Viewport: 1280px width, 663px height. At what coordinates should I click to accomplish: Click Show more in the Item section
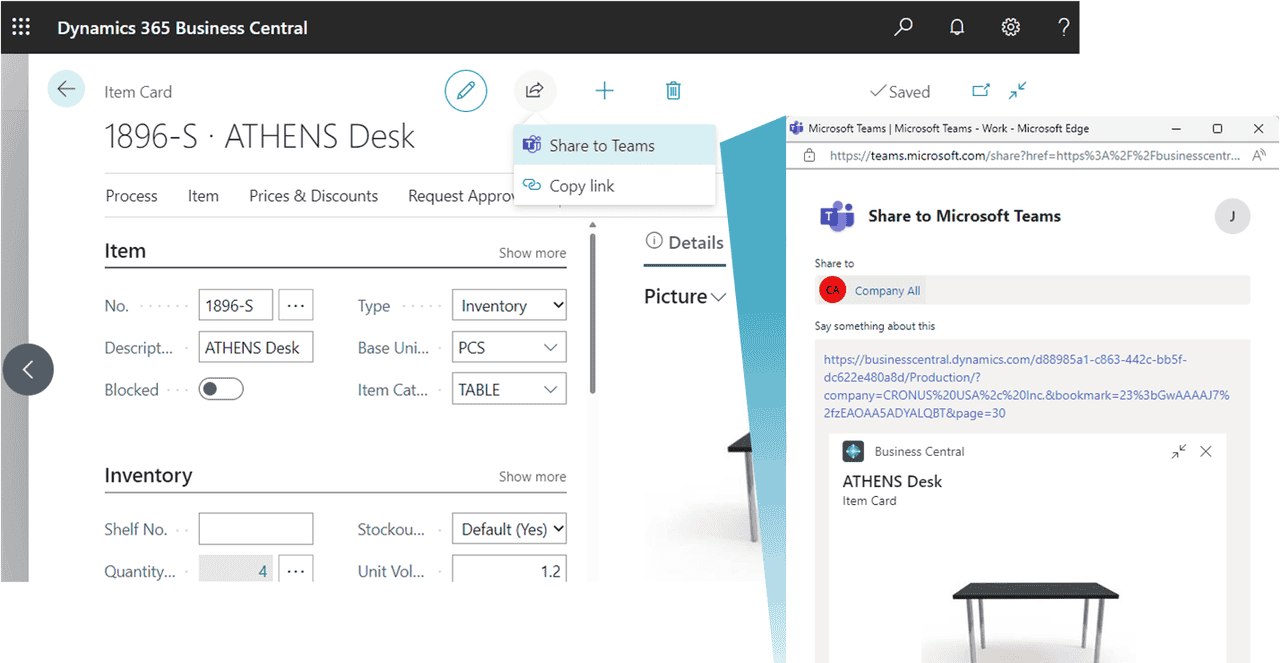(531, 252)
